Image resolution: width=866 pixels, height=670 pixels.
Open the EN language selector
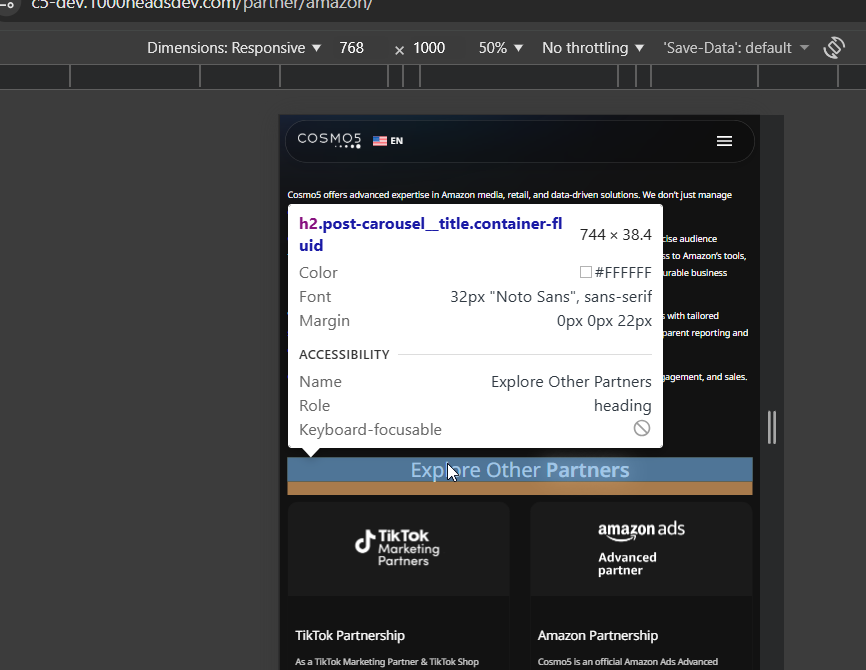click(x=388, y=141)
